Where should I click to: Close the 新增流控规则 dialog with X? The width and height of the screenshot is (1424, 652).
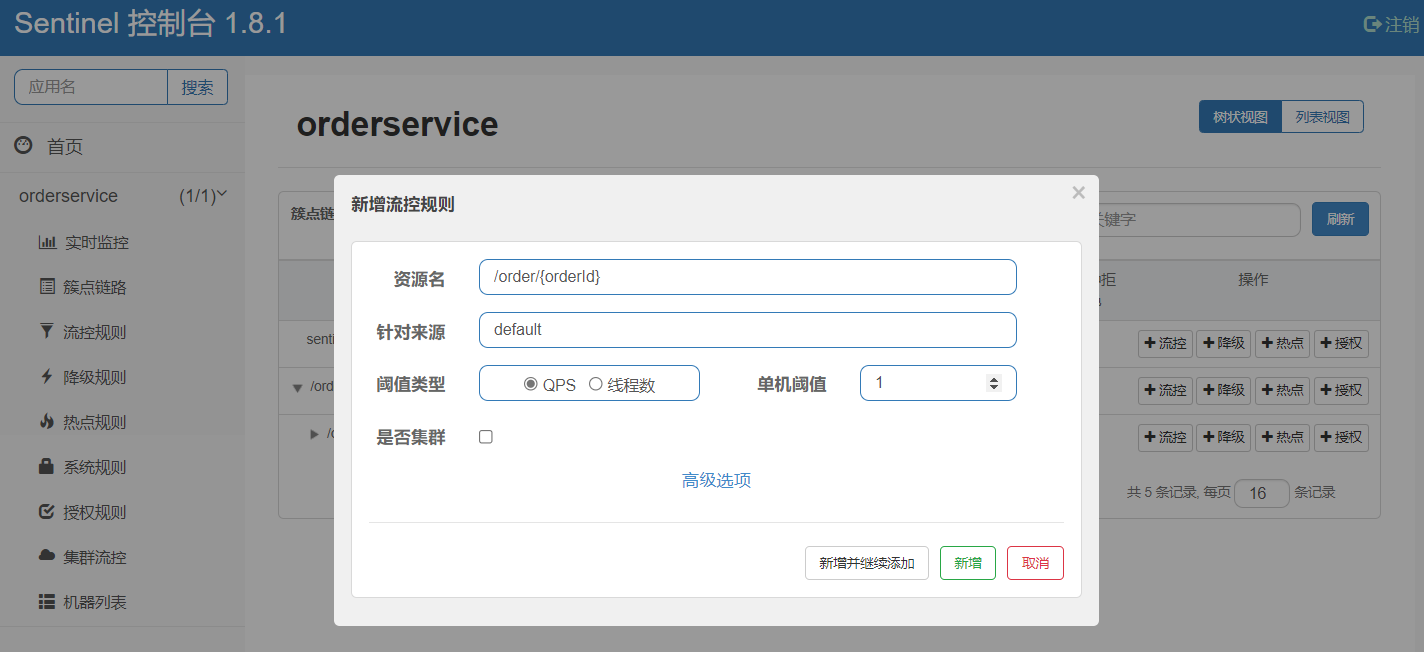click(x=1078, y=193)
